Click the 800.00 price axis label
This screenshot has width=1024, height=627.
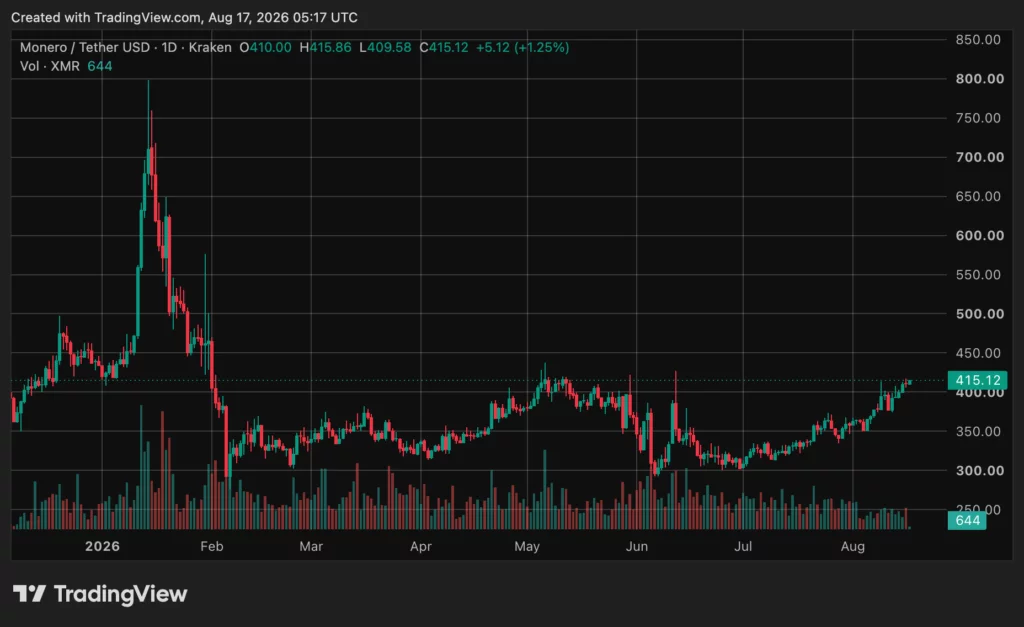980,79
